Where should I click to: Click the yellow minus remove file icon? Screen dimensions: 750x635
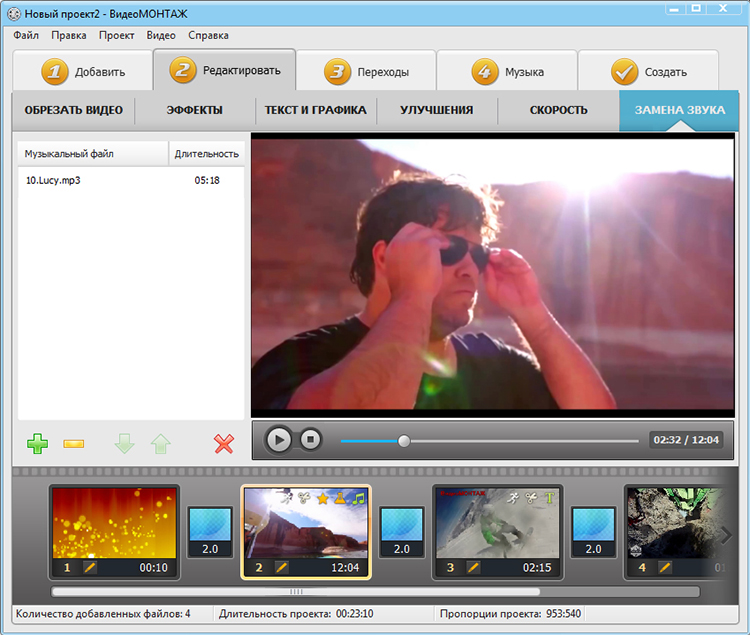click(74, 444)
